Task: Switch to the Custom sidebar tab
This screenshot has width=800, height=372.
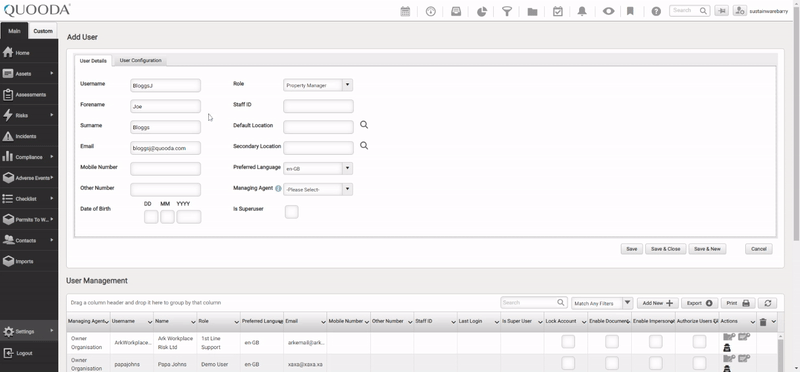Action: click(x=43, y=31)
